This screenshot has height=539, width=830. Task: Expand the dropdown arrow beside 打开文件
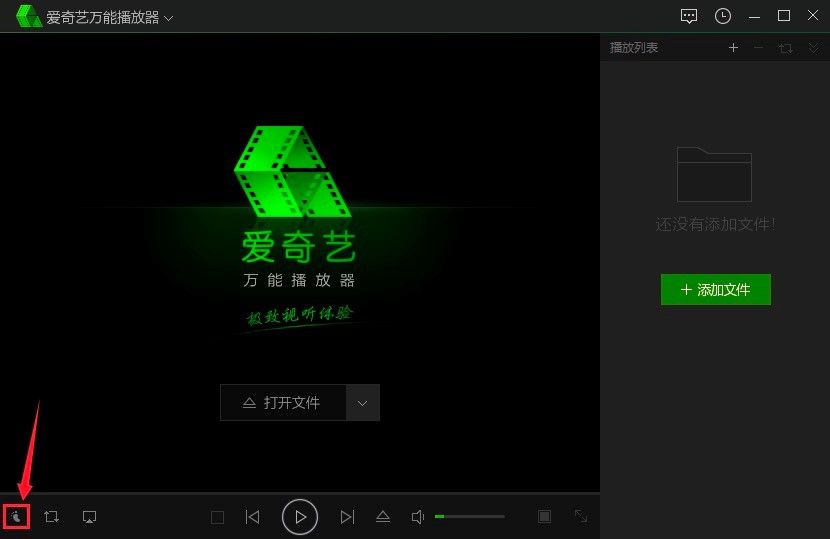coord(363,403)
